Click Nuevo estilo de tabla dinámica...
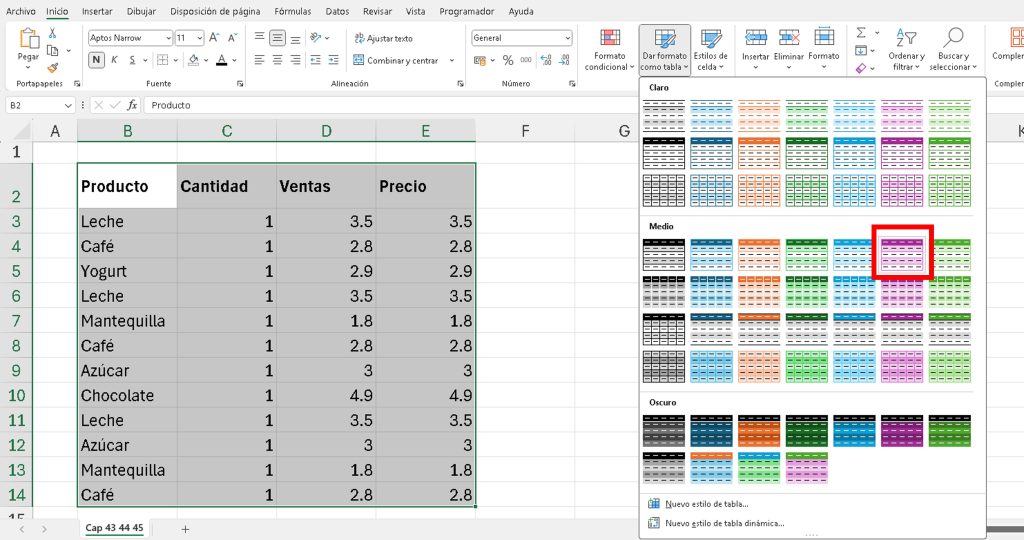 [x=724, y=522]
